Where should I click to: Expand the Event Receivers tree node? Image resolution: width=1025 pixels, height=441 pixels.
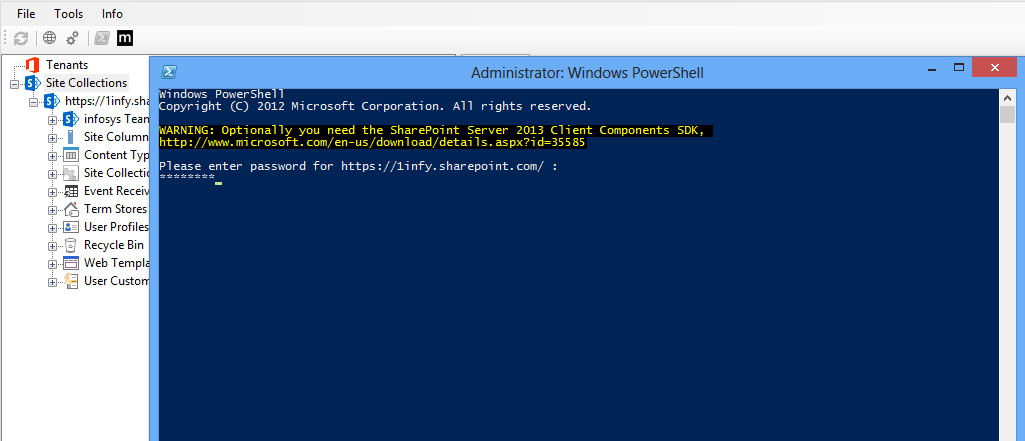52,192
